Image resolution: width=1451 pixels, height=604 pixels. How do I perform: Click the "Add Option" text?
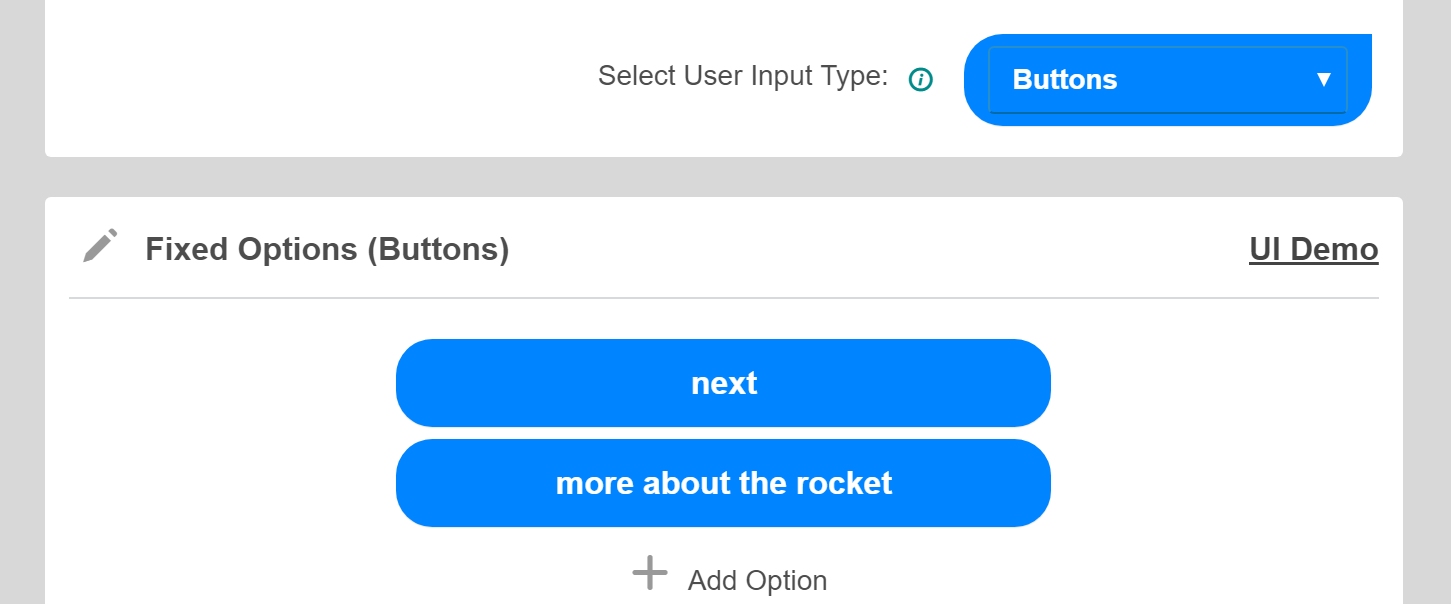(757, 581)
